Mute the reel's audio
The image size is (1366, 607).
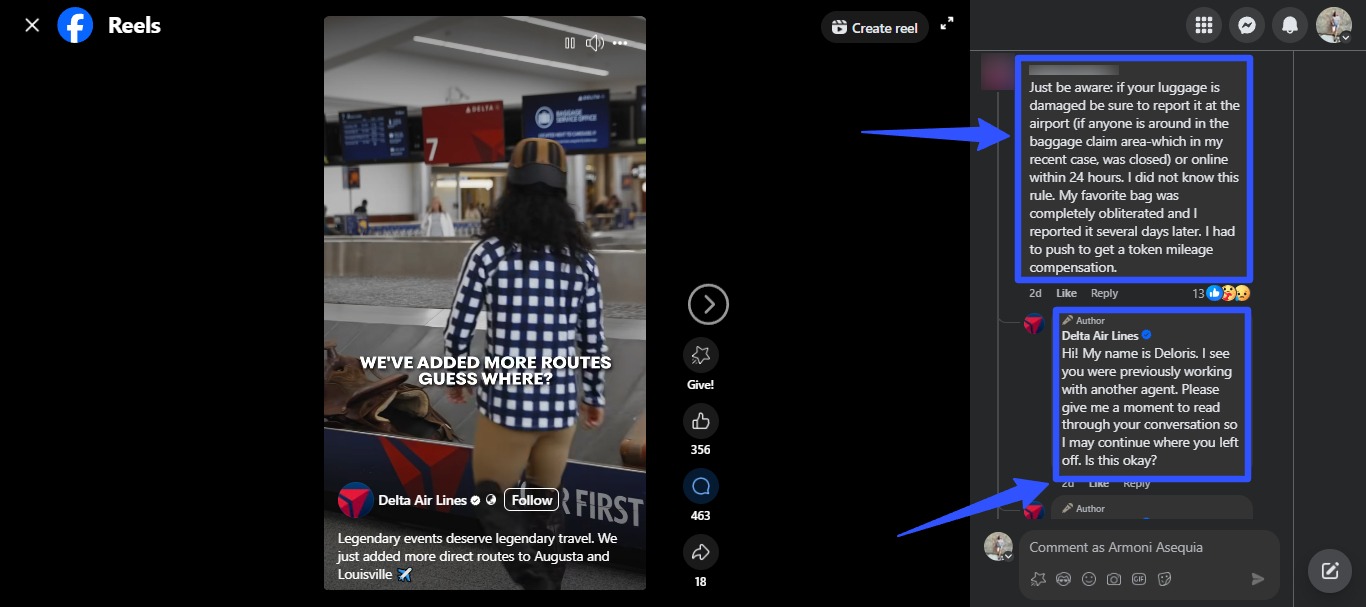594,43
